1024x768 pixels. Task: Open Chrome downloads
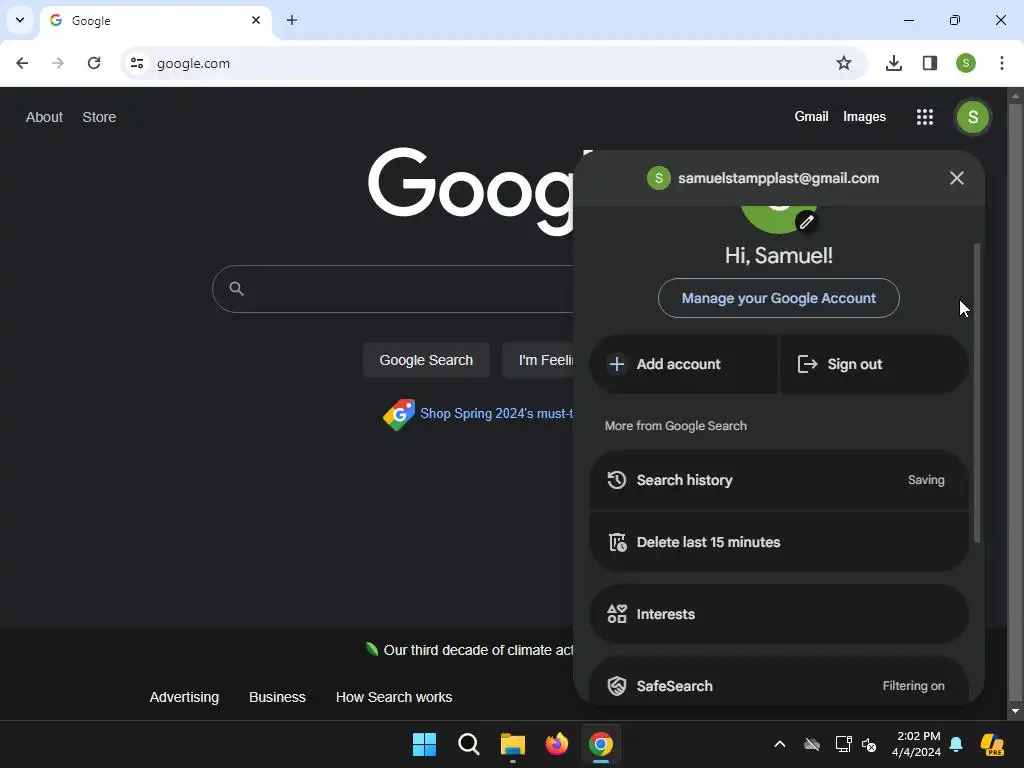(x=893, y=63)
